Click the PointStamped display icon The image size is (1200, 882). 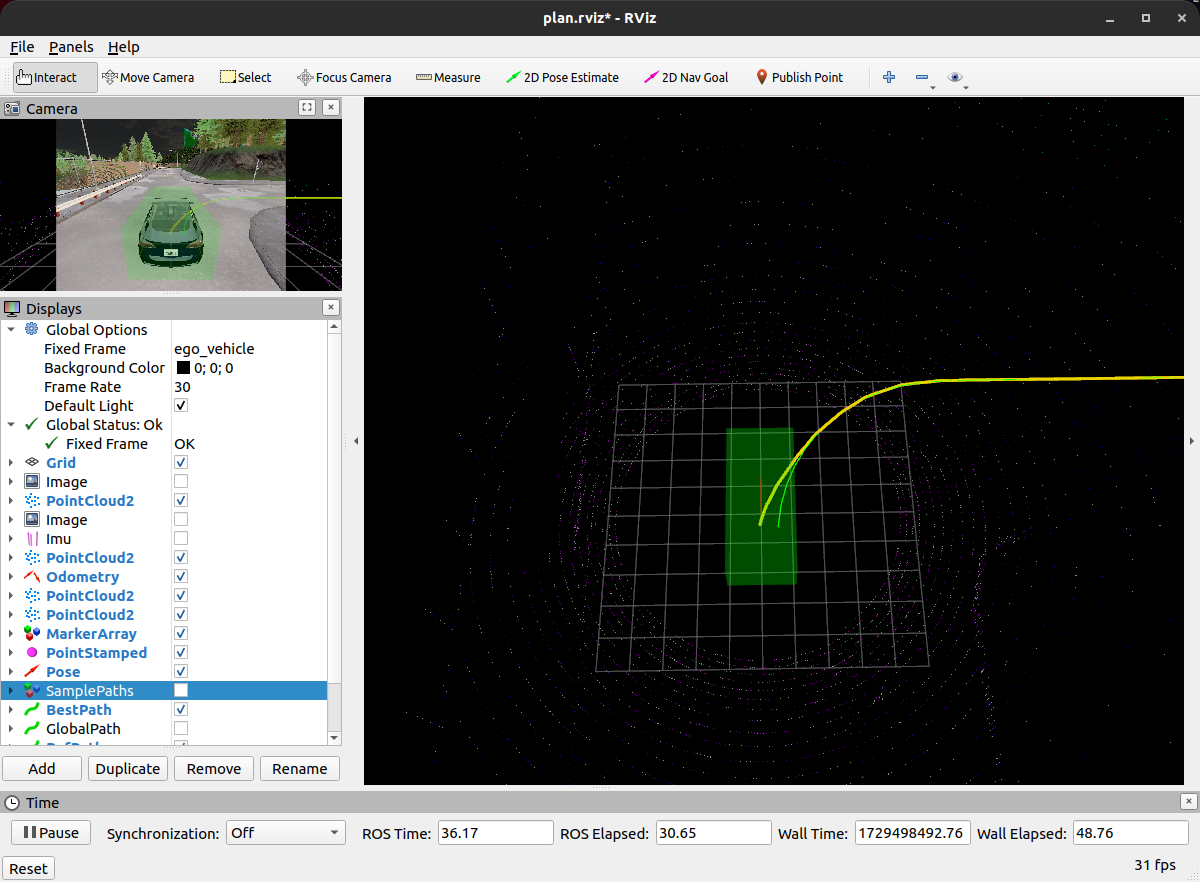tap(32, 652)
